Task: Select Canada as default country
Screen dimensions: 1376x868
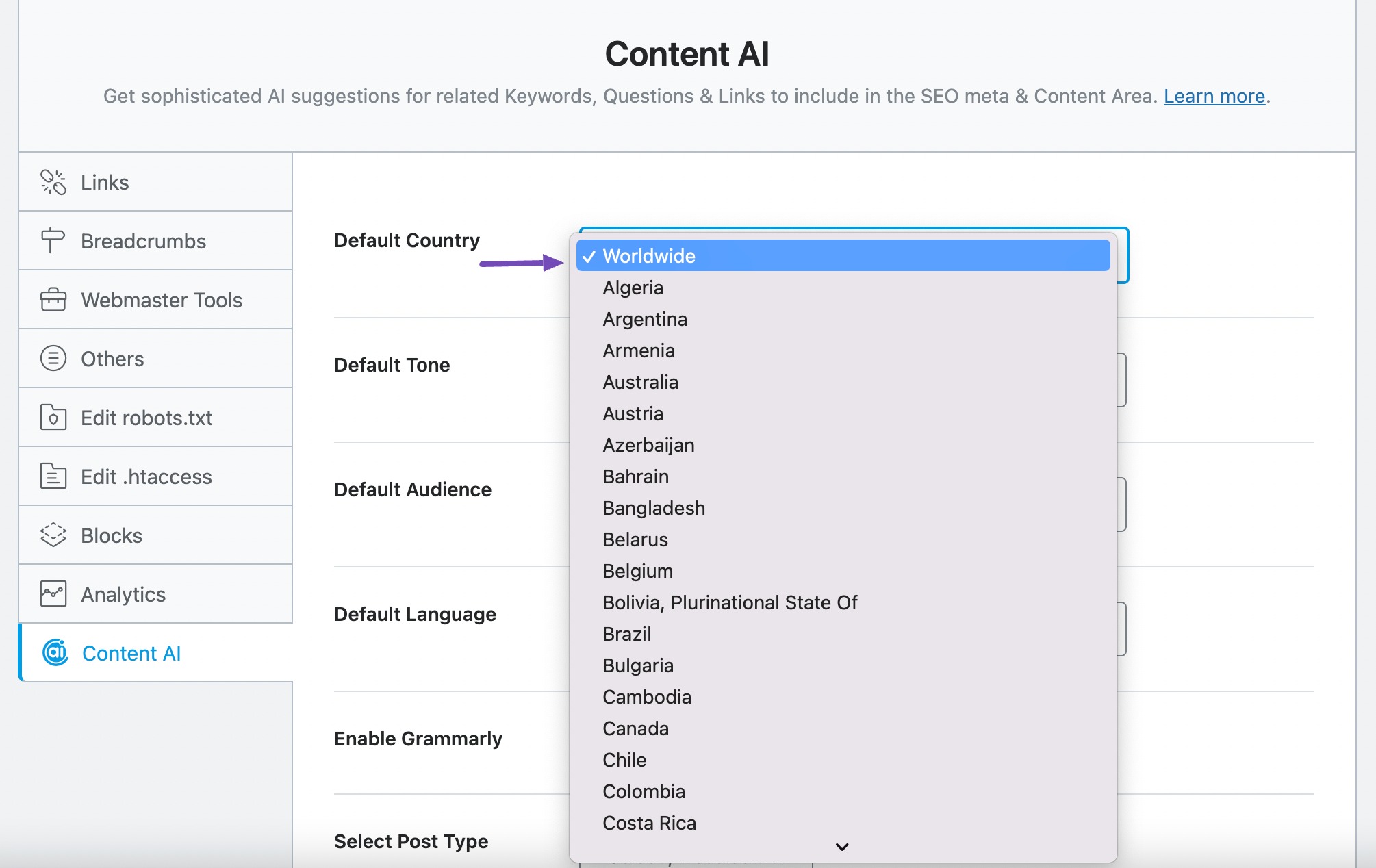Action: click(843, 728)
